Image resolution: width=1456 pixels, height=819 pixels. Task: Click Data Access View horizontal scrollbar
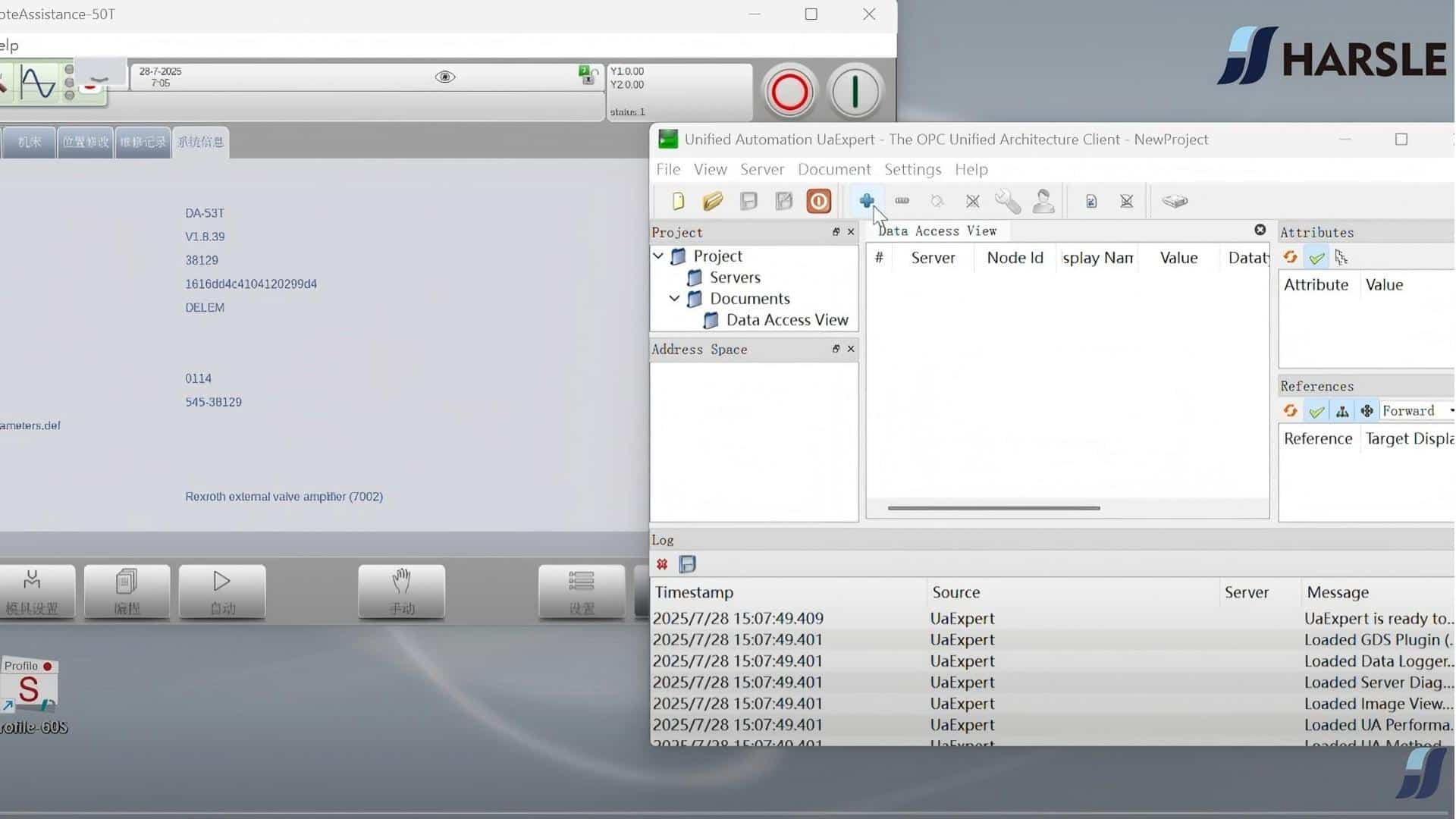(993, 508)
